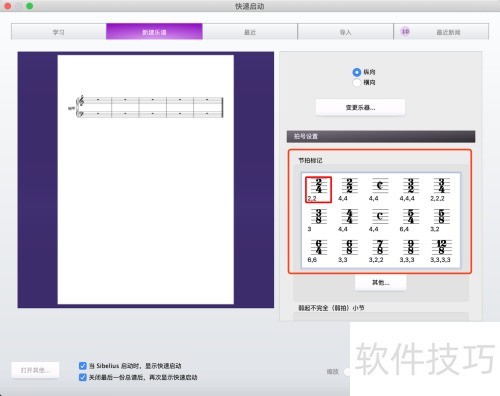Select the 4/4 numeric time signature
Viewport: 500px width, 396px height.
[349, 220]
